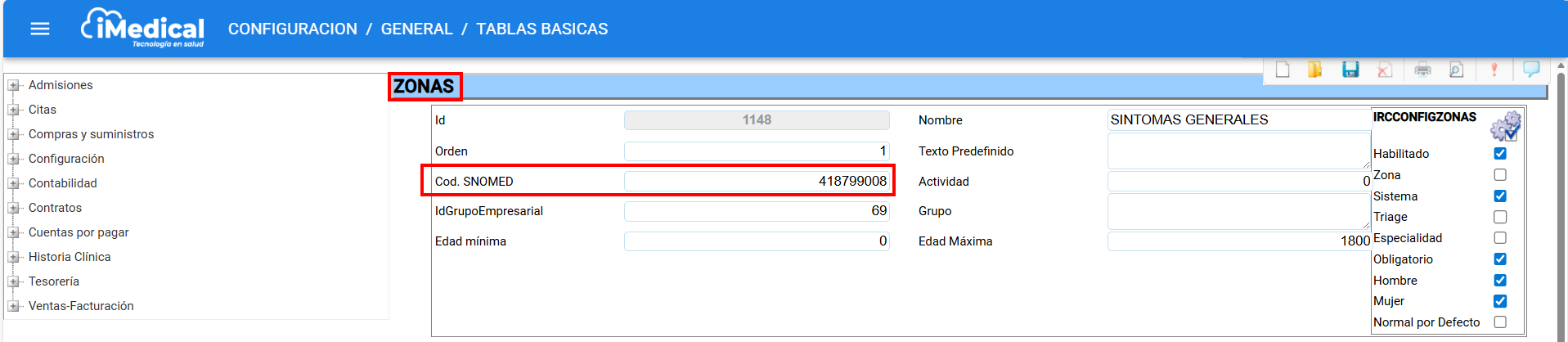The width and height of the screenshot is (1568, 342).
Task: Open print preview with the magnifier page icon
Action: pos(1456,70)
